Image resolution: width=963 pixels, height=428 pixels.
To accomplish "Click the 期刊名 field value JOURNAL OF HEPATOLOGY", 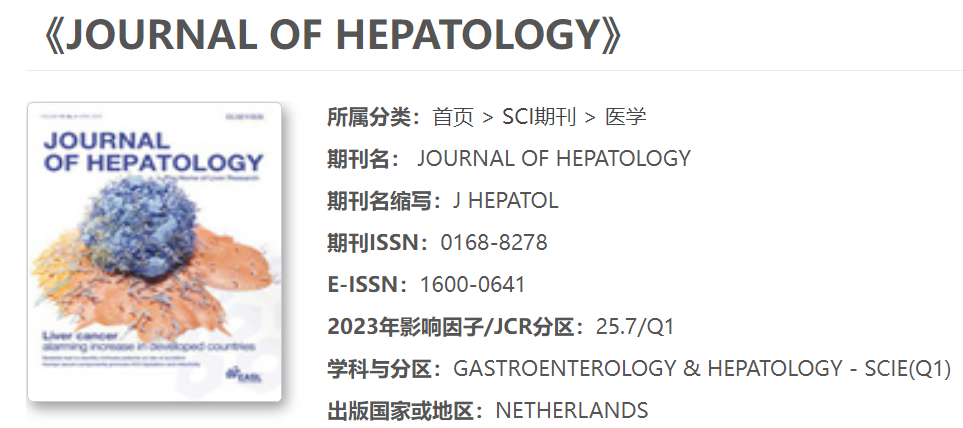I will 553,158.
